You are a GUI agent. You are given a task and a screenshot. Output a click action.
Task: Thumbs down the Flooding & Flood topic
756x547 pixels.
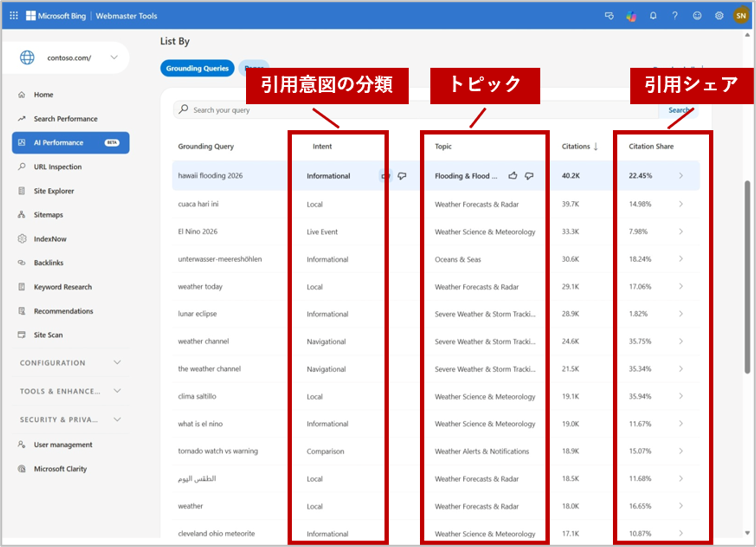tap(529, 175)
